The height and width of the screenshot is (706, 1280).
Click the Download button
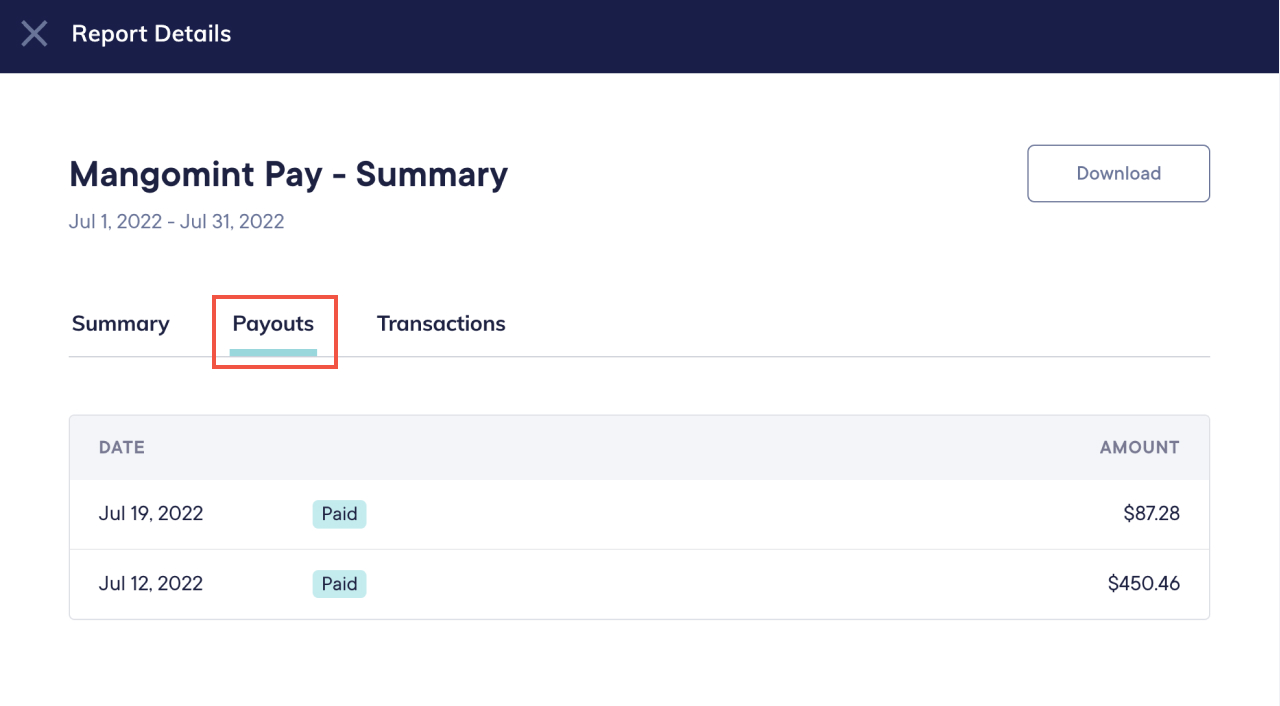point(1118,173)
